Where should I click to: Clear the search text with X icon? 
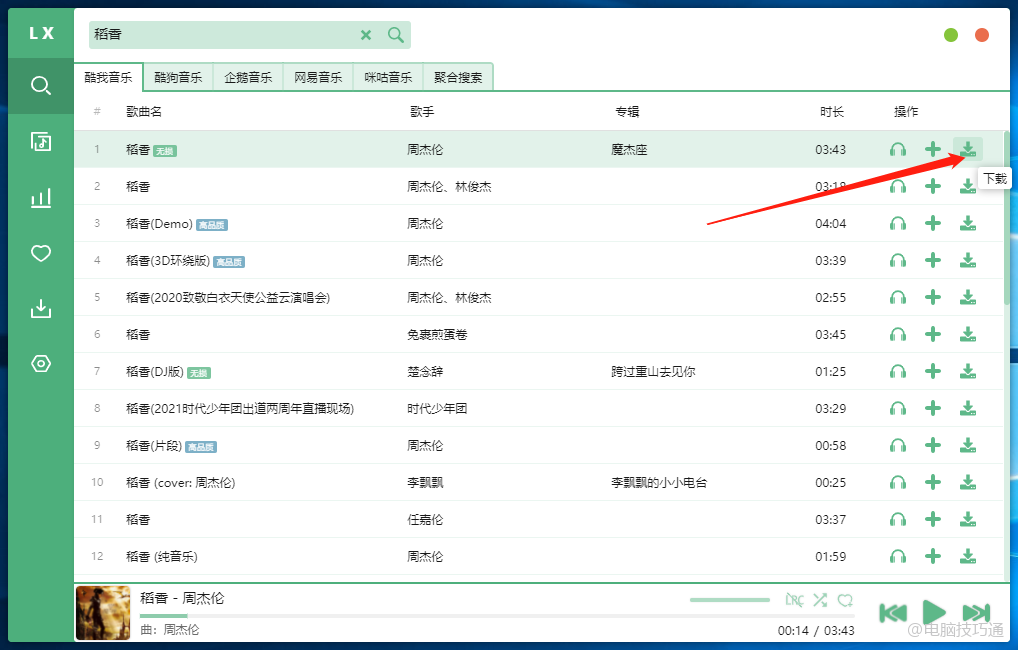point(366,35)
